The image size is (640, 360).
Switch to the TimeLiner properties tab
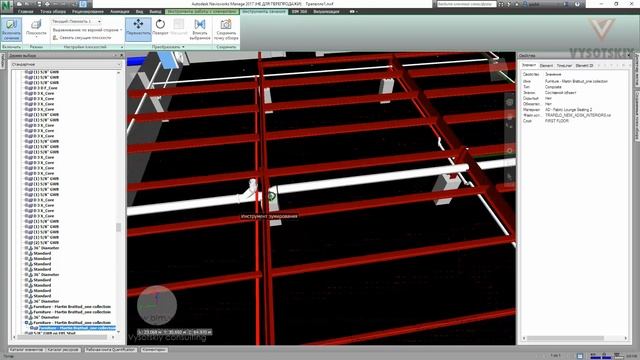tap(564, 65)
